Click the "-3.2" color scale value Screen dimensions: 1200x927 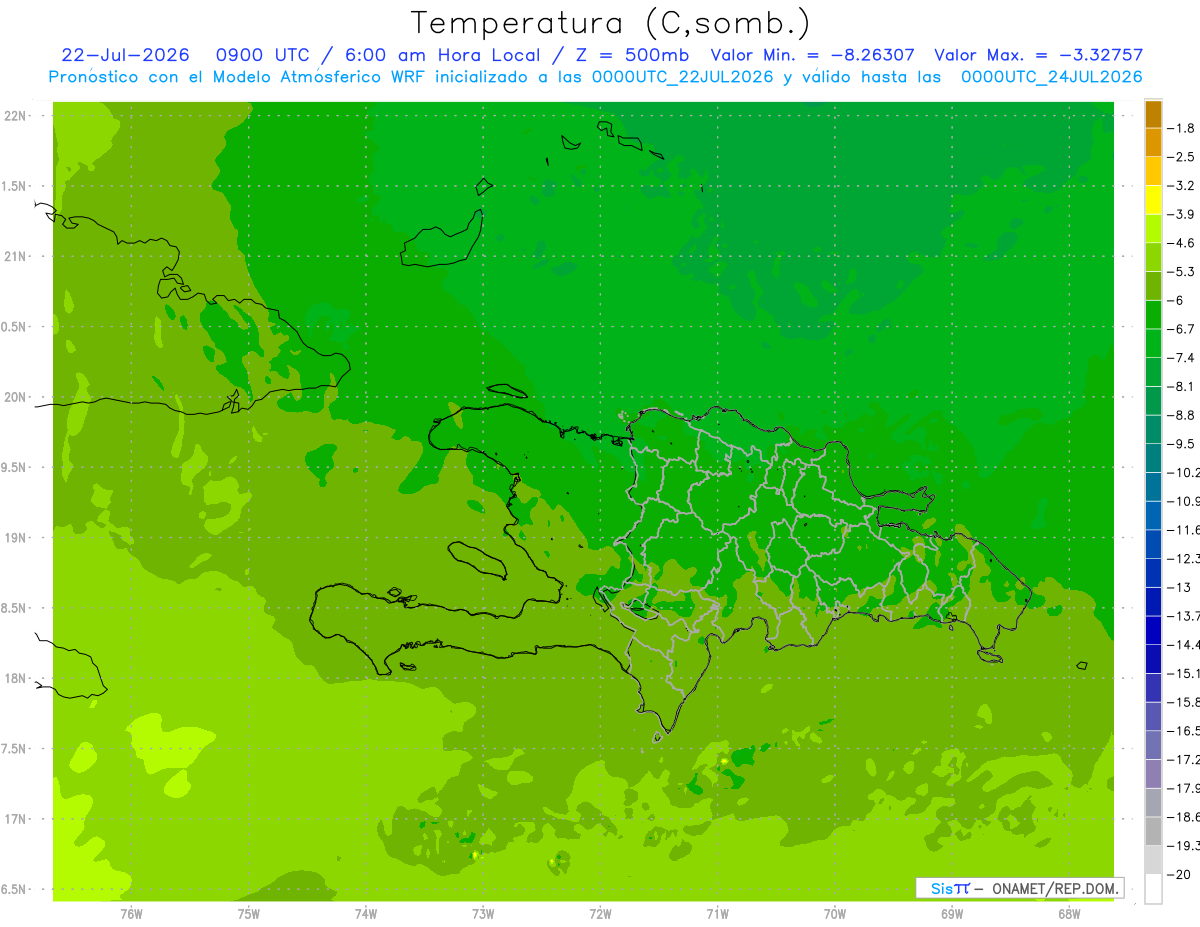(1180, 186)
